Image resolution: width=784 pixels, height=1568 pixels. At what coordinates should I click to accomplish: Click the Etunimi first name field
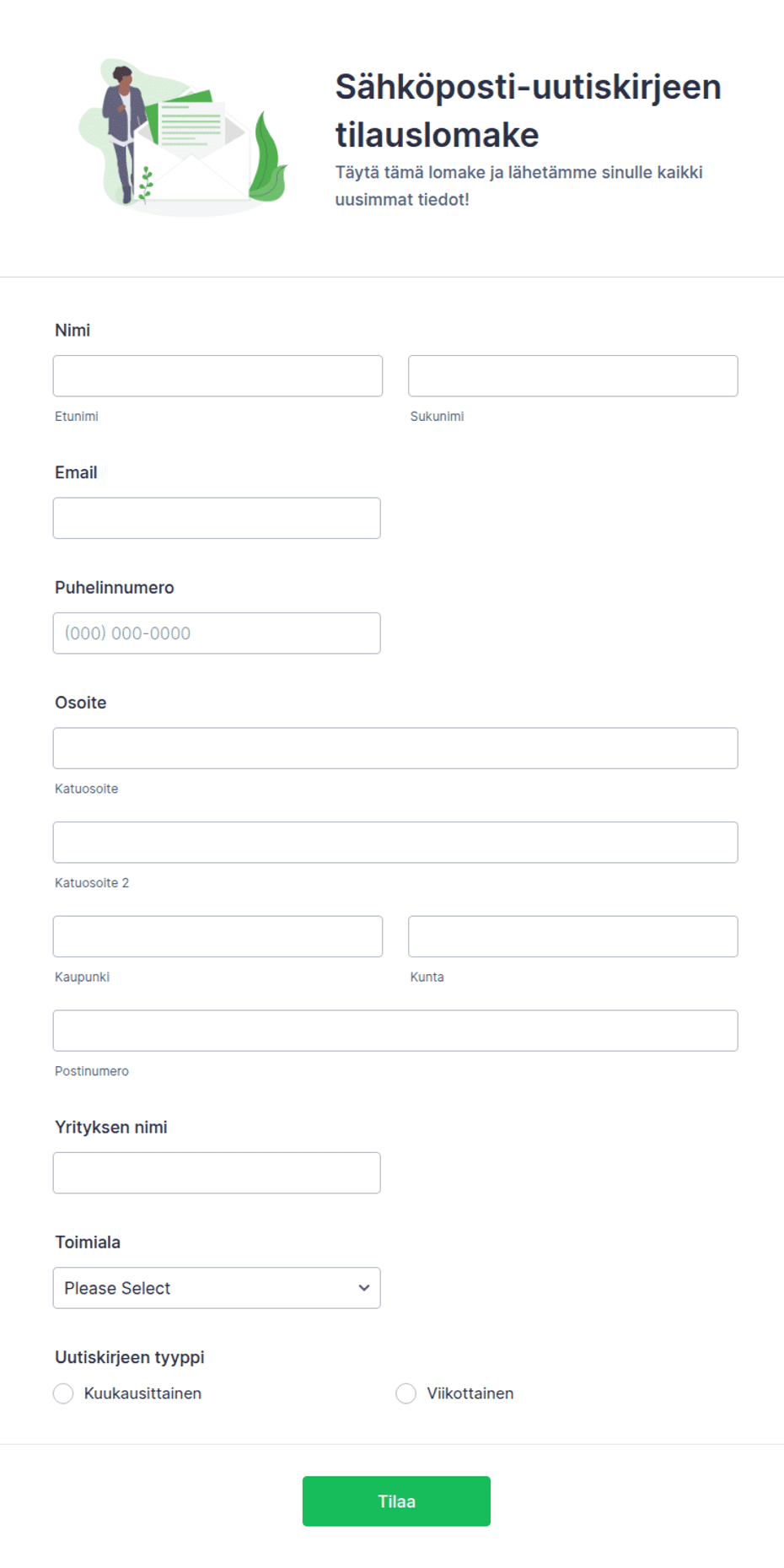[x=217, y=376]
